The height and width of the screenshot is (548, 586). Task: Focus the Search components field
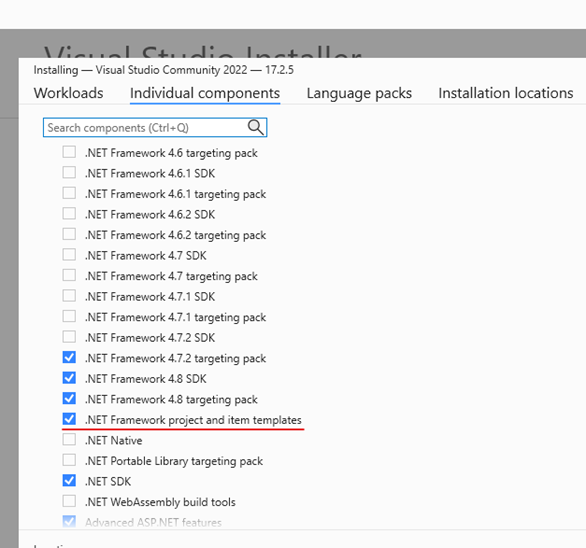coord(155,127)
